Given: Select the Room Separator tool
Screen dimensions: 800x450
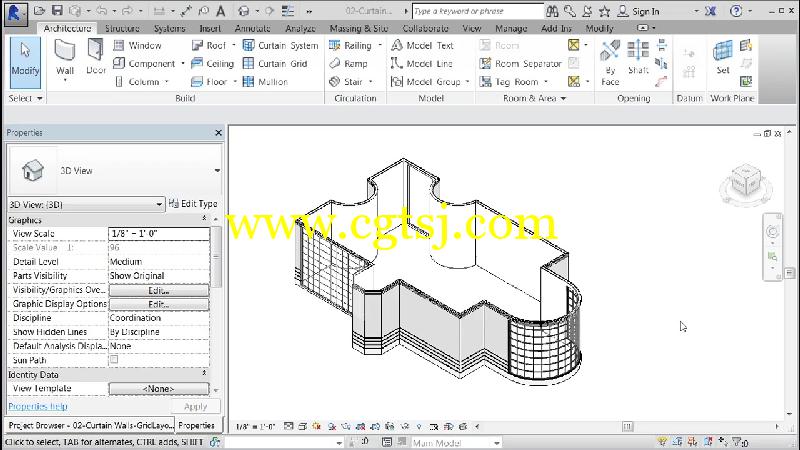Looking at the screenshot, I should (520, 63).
